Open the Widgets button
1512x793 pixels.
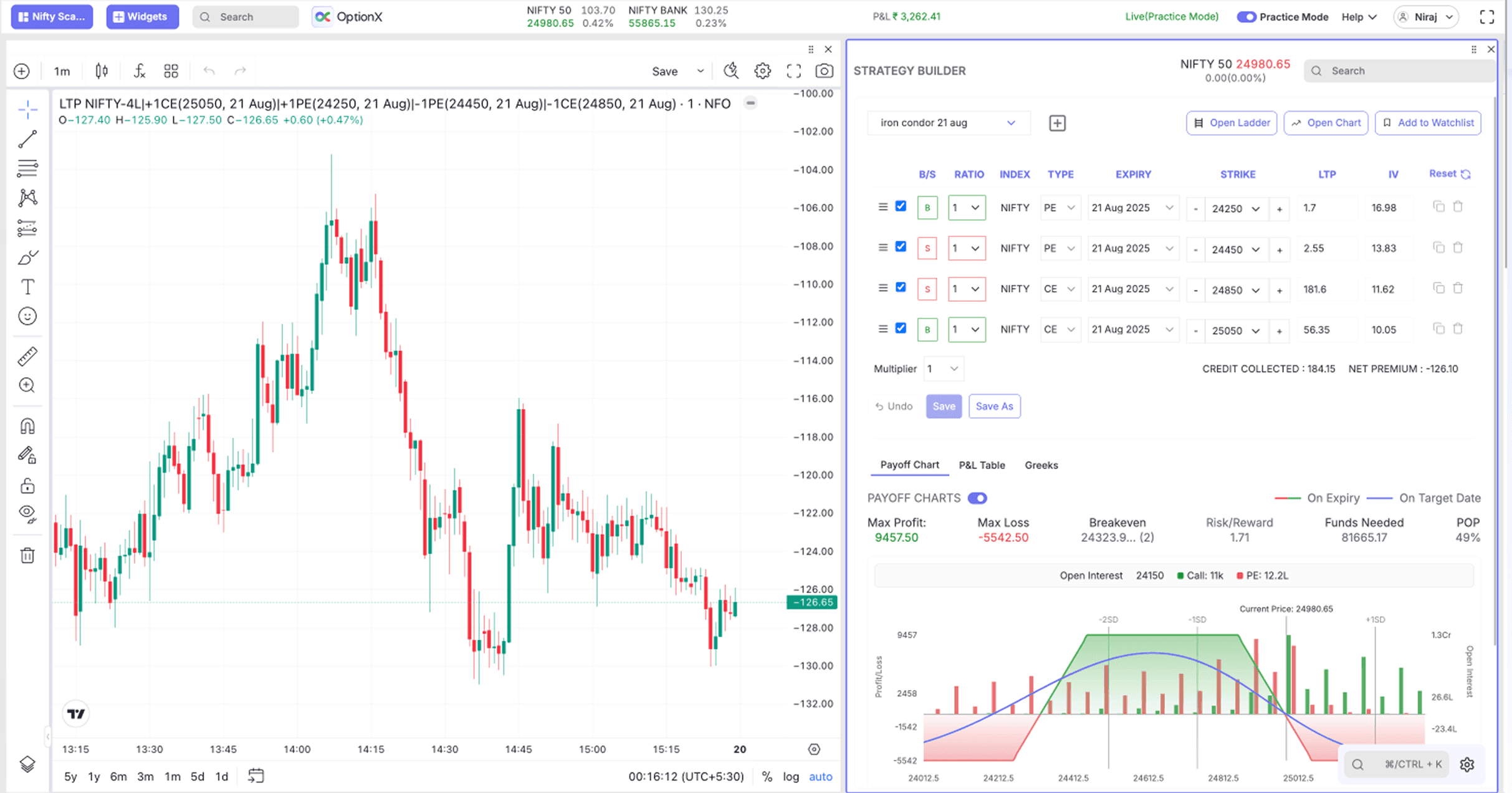(x=142, y=17)
